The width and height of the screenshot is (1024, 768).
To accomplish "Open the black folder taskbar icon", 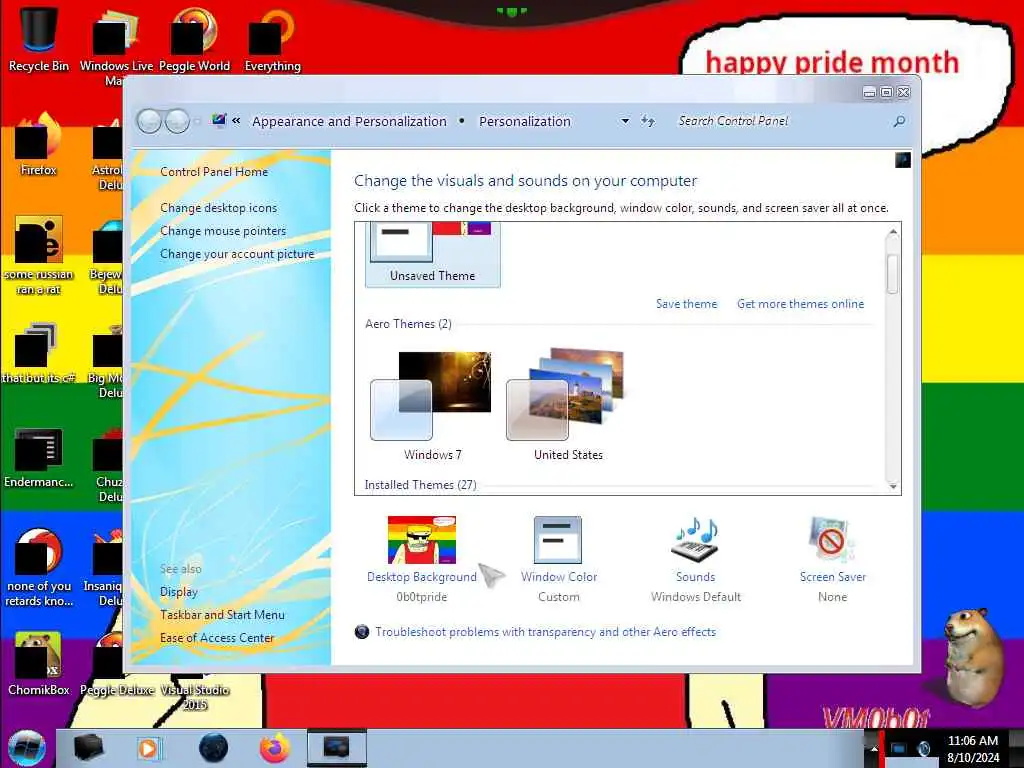I will (x=88, y=748).
